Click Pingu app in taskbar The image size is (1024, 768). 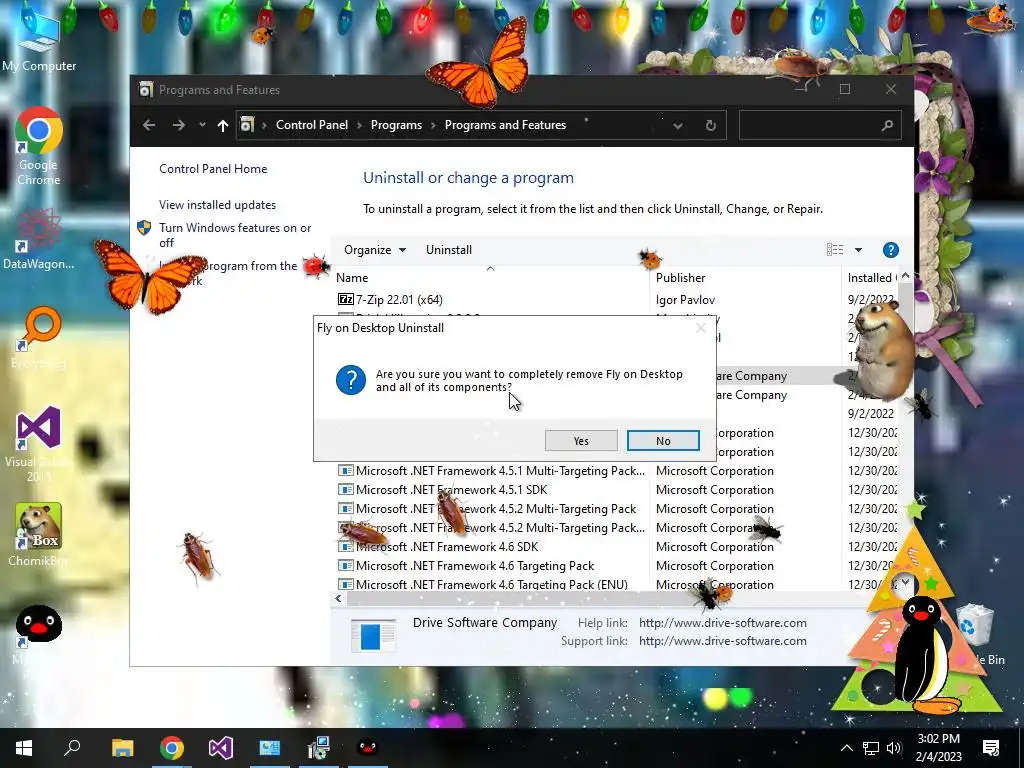coord(368,748)
